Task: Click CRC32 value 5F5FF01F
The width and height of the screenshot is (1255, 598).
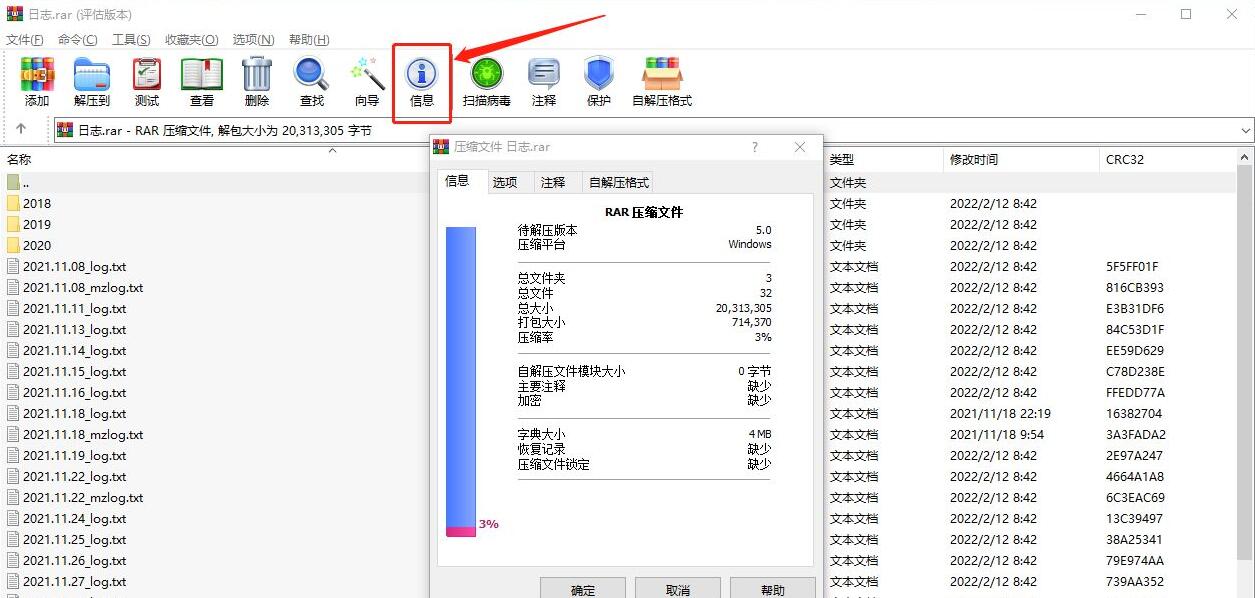Action: click(x=1132, y=266)
